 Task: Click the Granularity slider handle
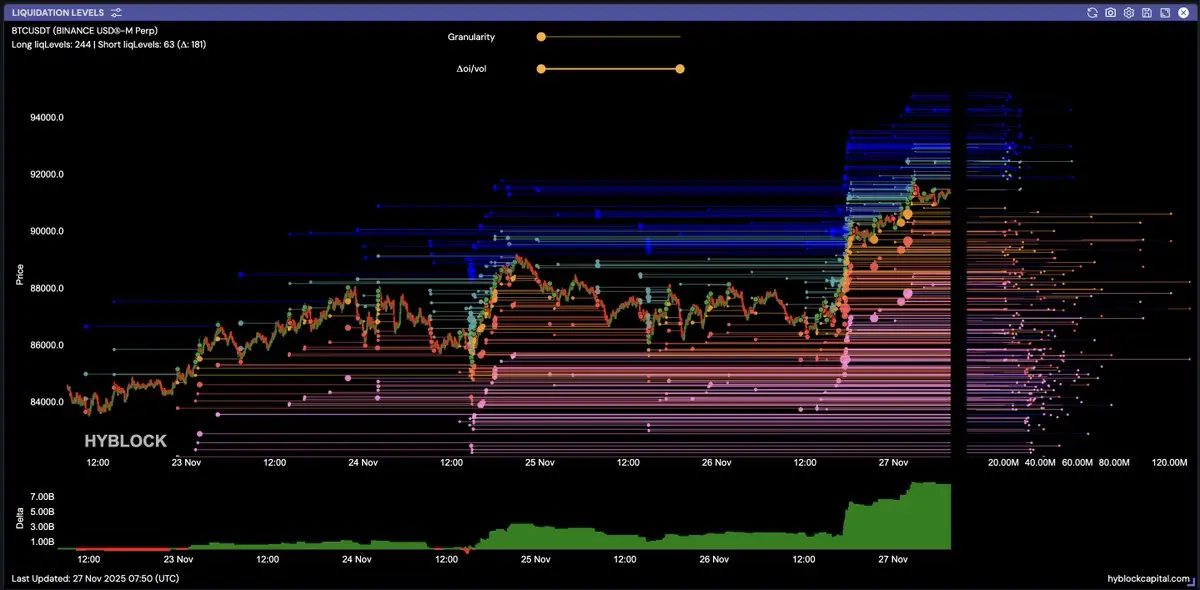[541, 37]
